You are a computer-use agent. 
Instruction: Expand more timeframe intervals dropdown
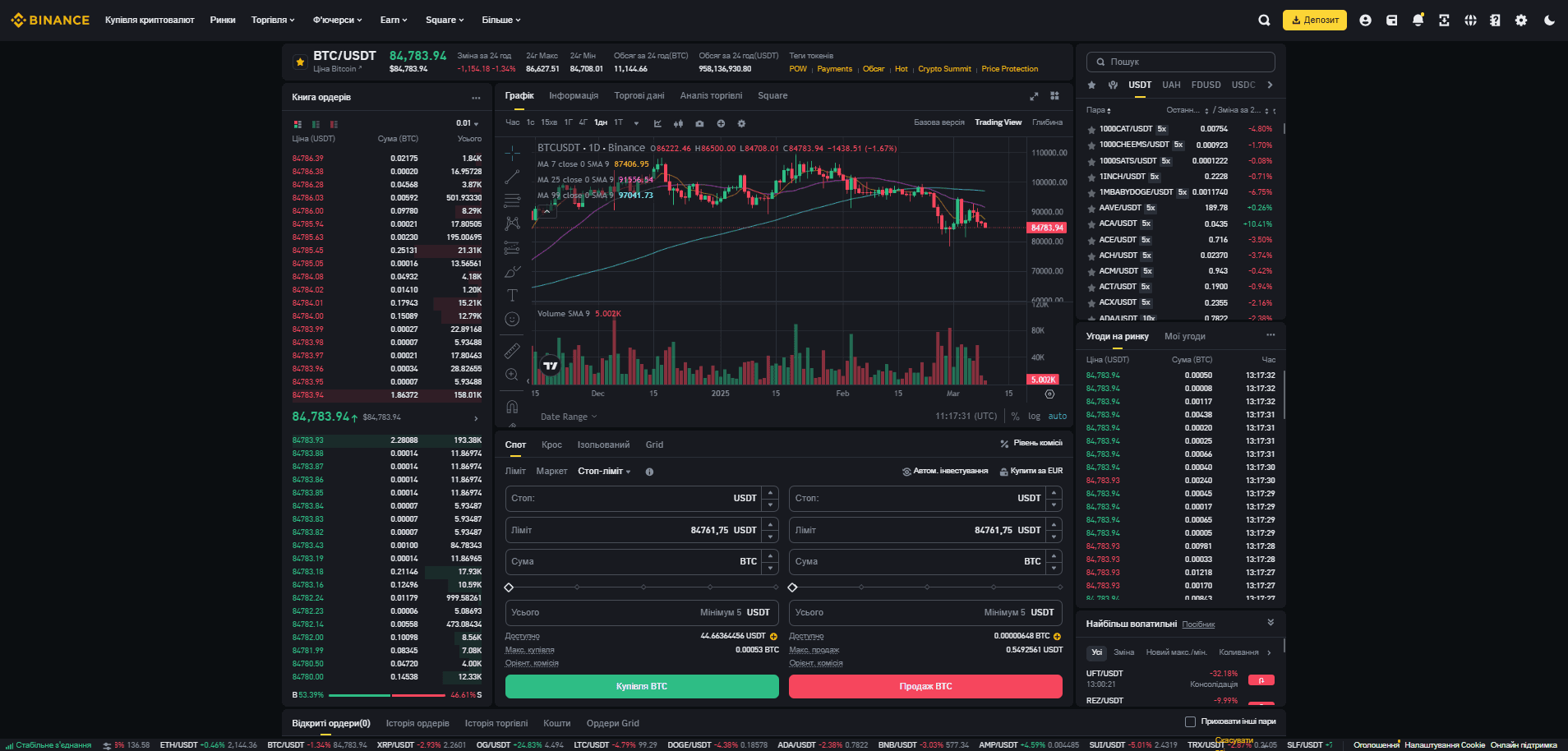click(x=636, y=123)
